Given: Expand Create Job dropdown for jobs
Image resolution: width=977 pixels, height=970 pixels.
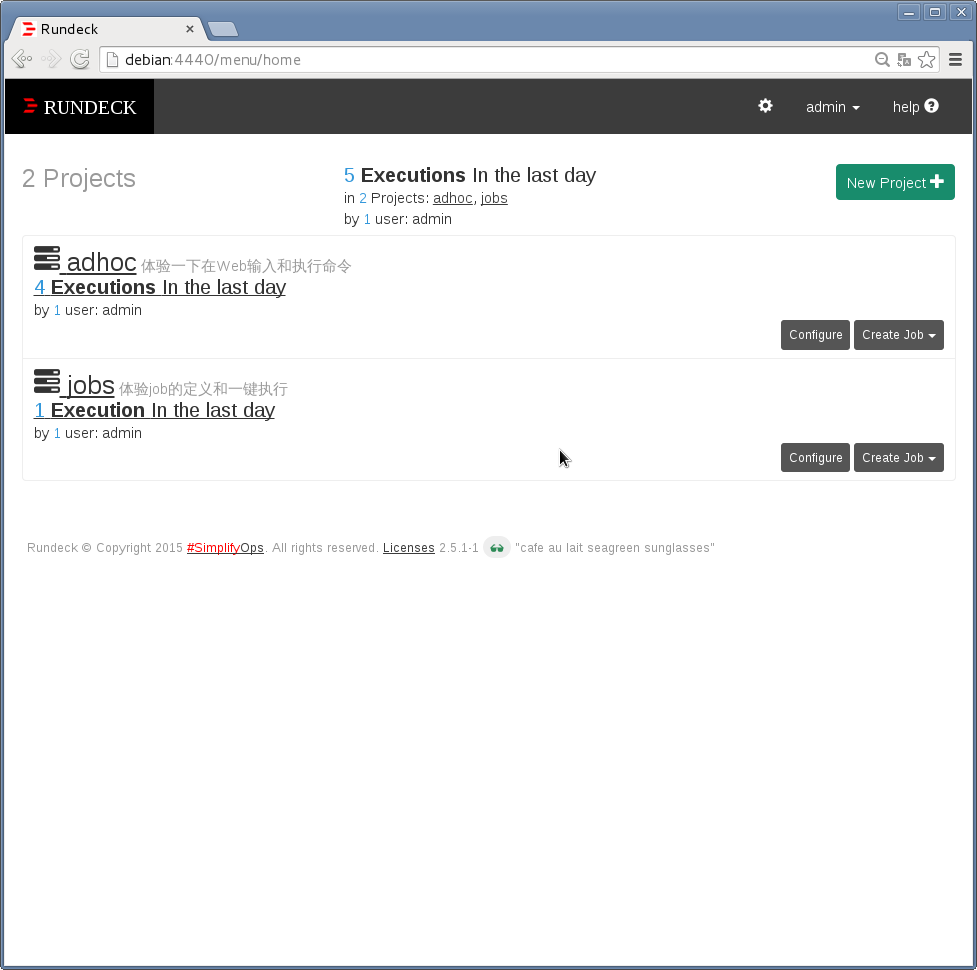Looking at the screenshot, I should tap(898, 458).
